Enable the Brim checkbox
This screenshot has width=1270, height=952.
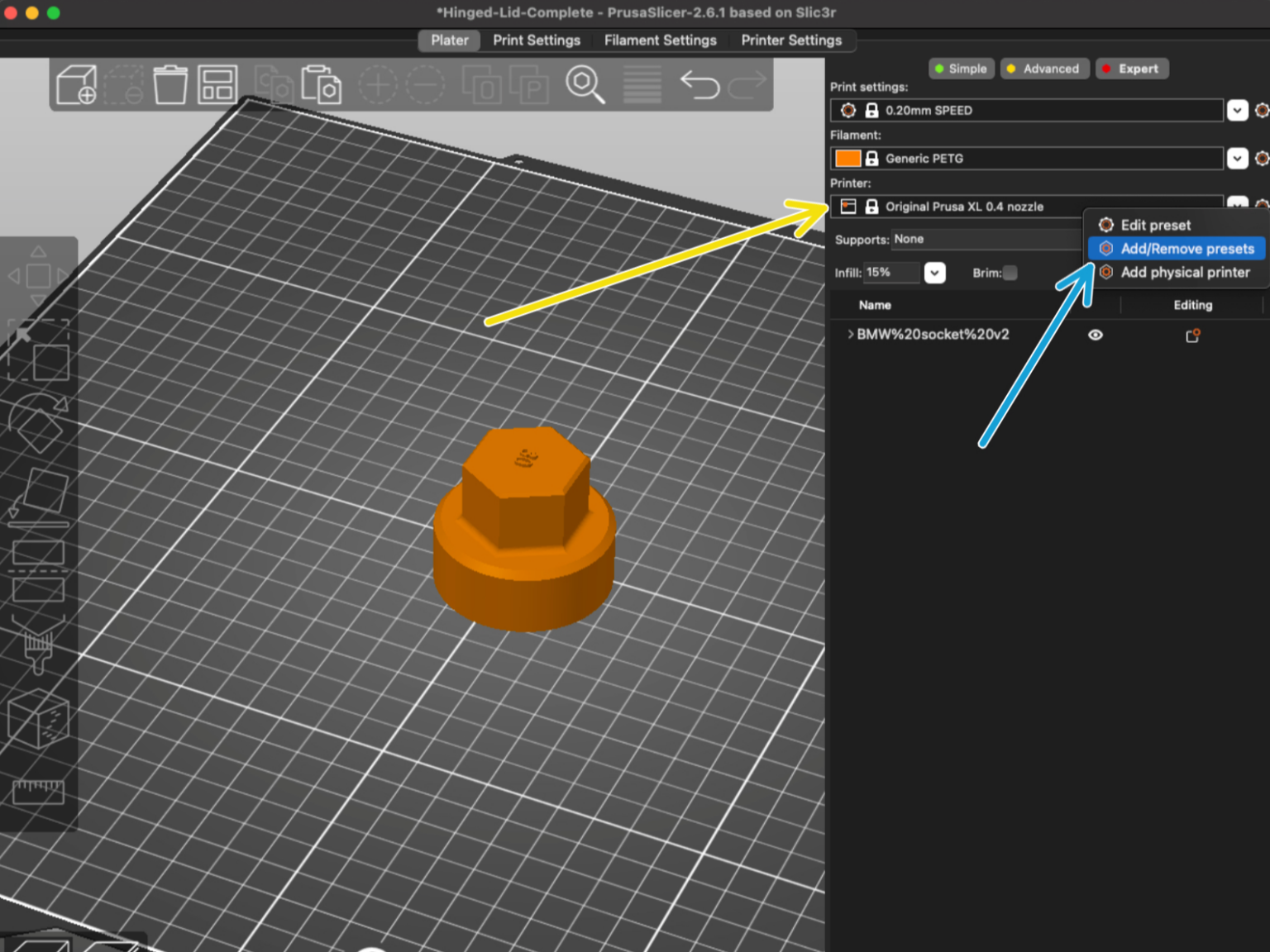click(x=1010, y=273)
